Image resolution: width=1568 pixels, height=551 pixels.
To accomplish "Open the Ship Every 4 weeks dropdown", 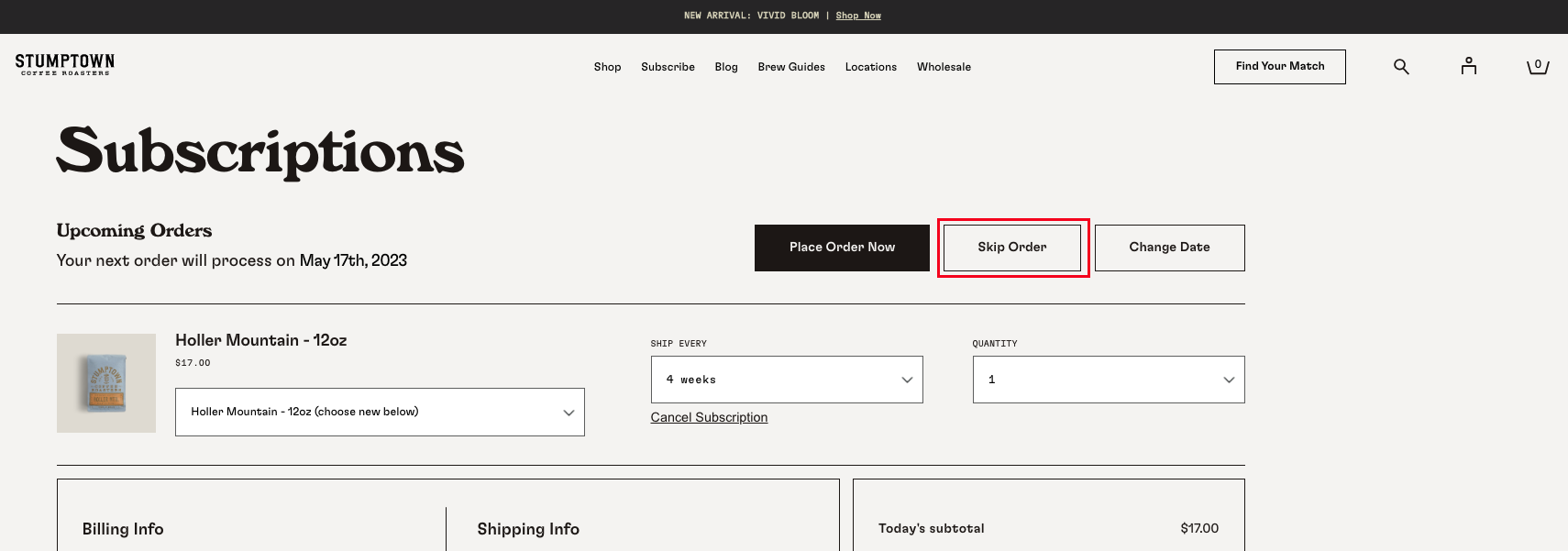I will (787, 380).
